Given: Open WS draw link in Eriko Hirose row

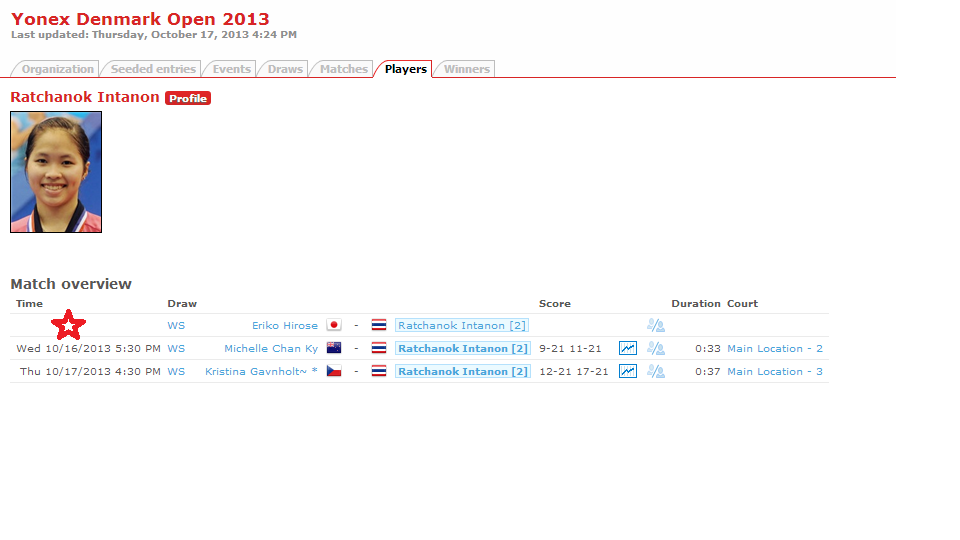Looking at the screenshot, I should (176, 326).
